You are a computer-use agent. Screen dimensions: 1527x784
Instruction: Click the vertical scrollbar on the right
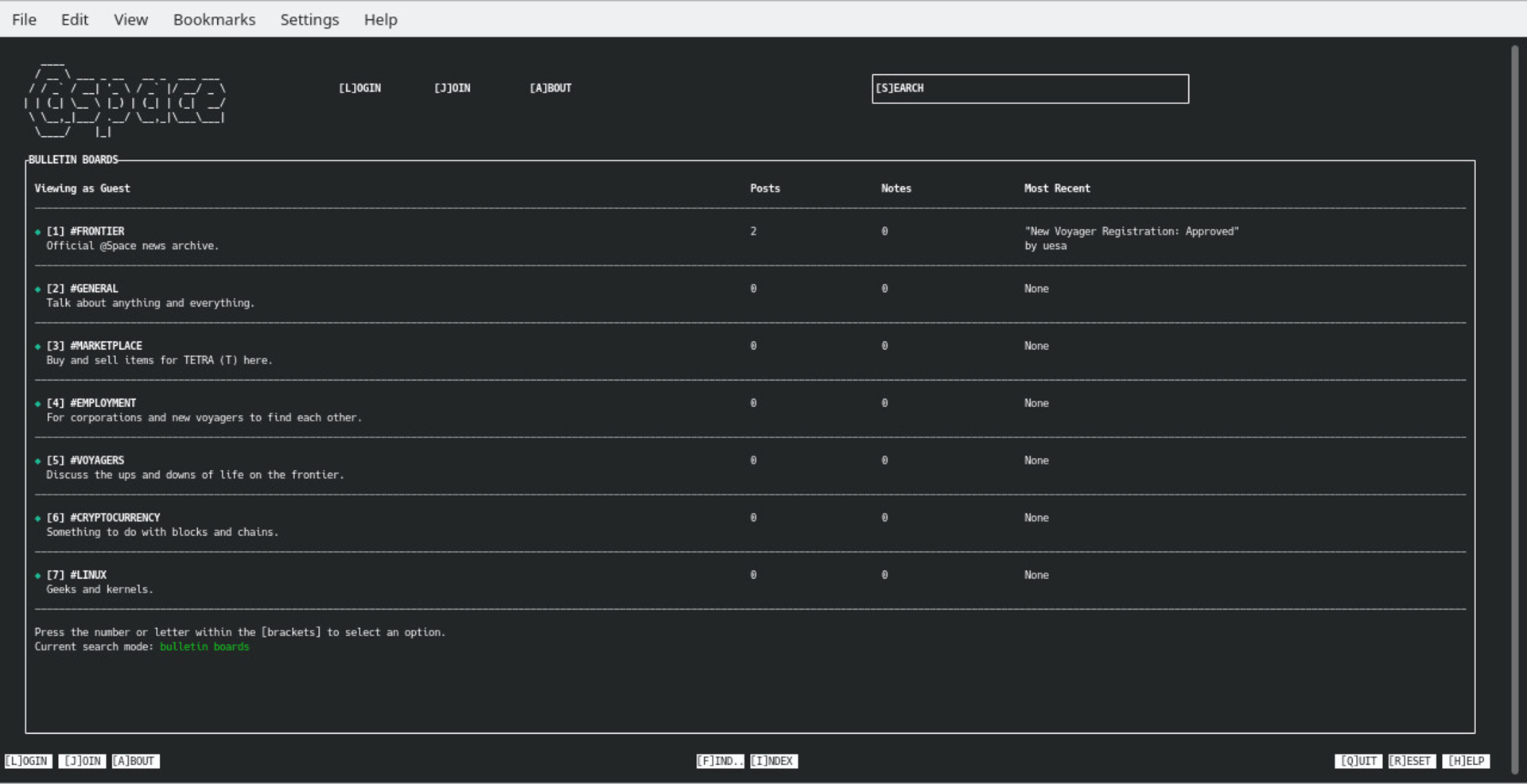tap(1514, 398)
